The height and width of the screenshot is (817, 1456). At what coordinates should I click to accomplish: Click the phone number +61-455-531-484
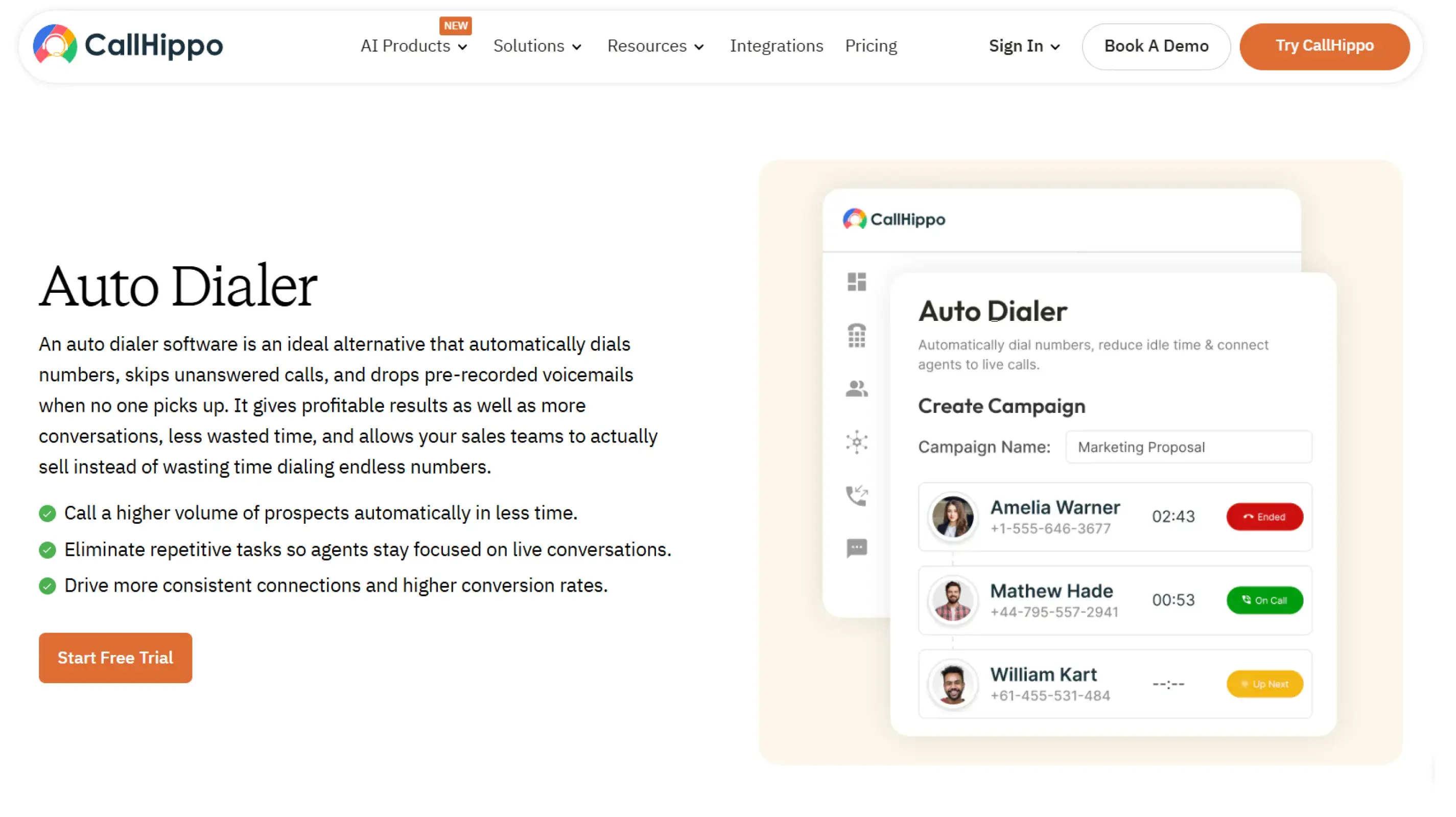pyautogui.click(x=1050, y=695)
